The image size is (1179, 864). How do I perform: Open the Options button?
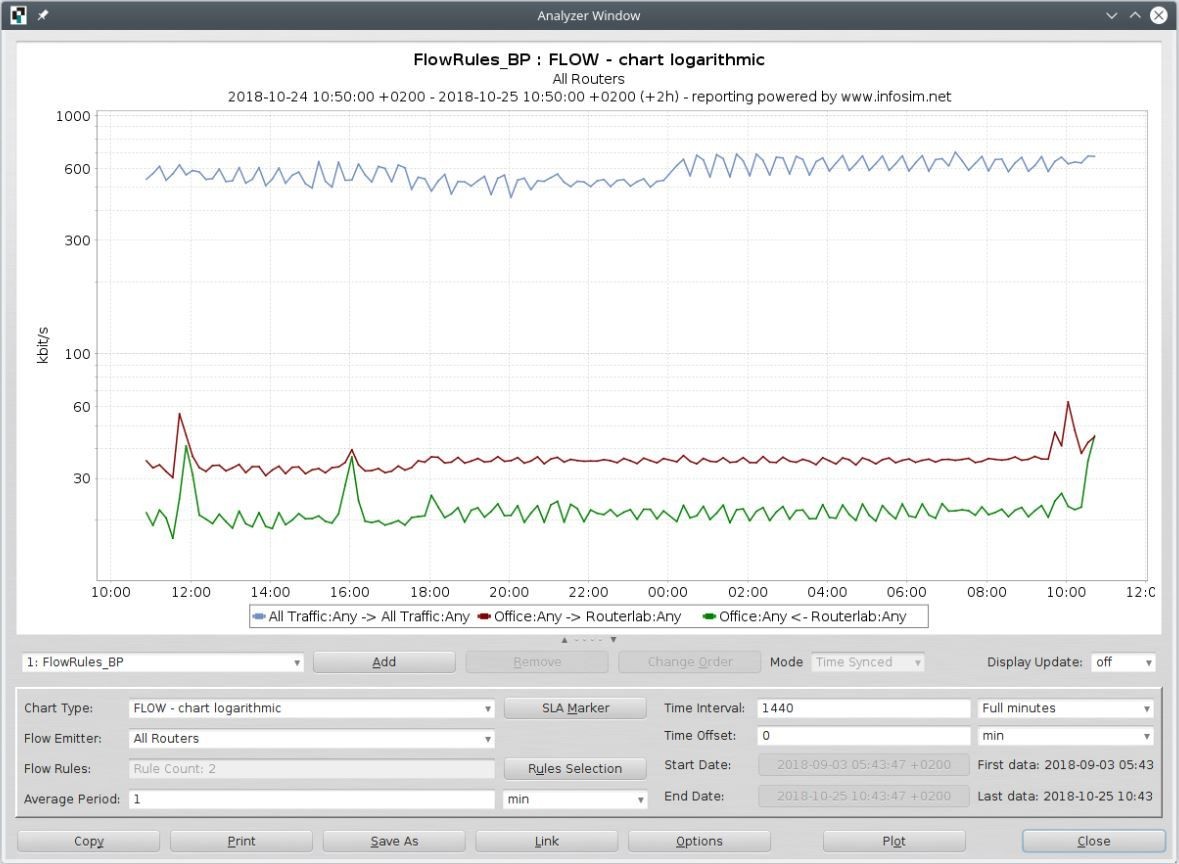coord(699,841)
